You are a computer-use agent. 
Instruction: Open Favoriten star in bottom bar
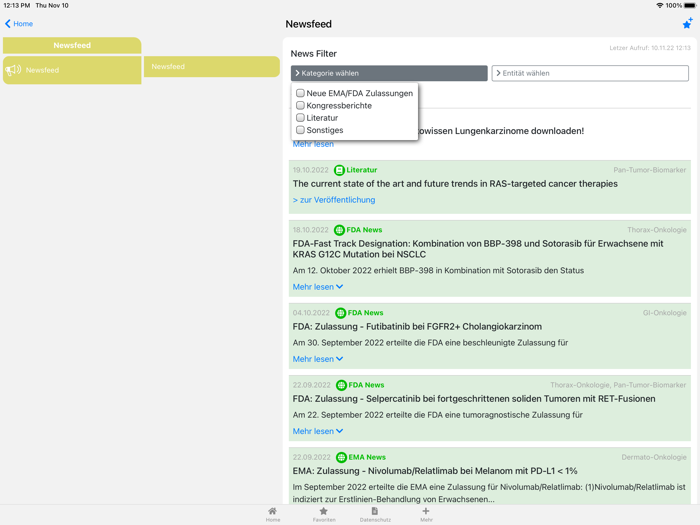(323, 513)
